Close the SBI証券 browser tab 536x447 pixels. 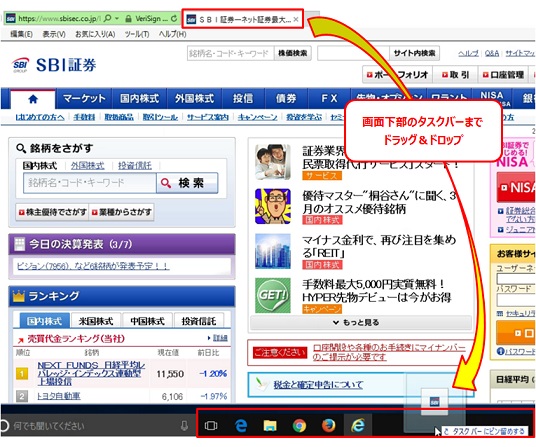(x=296, y=19)
